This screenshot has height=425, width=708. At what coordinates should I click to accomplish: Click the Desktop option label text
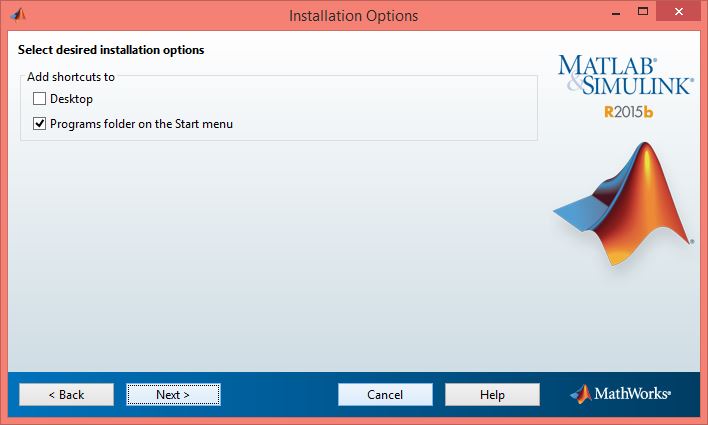71,99
